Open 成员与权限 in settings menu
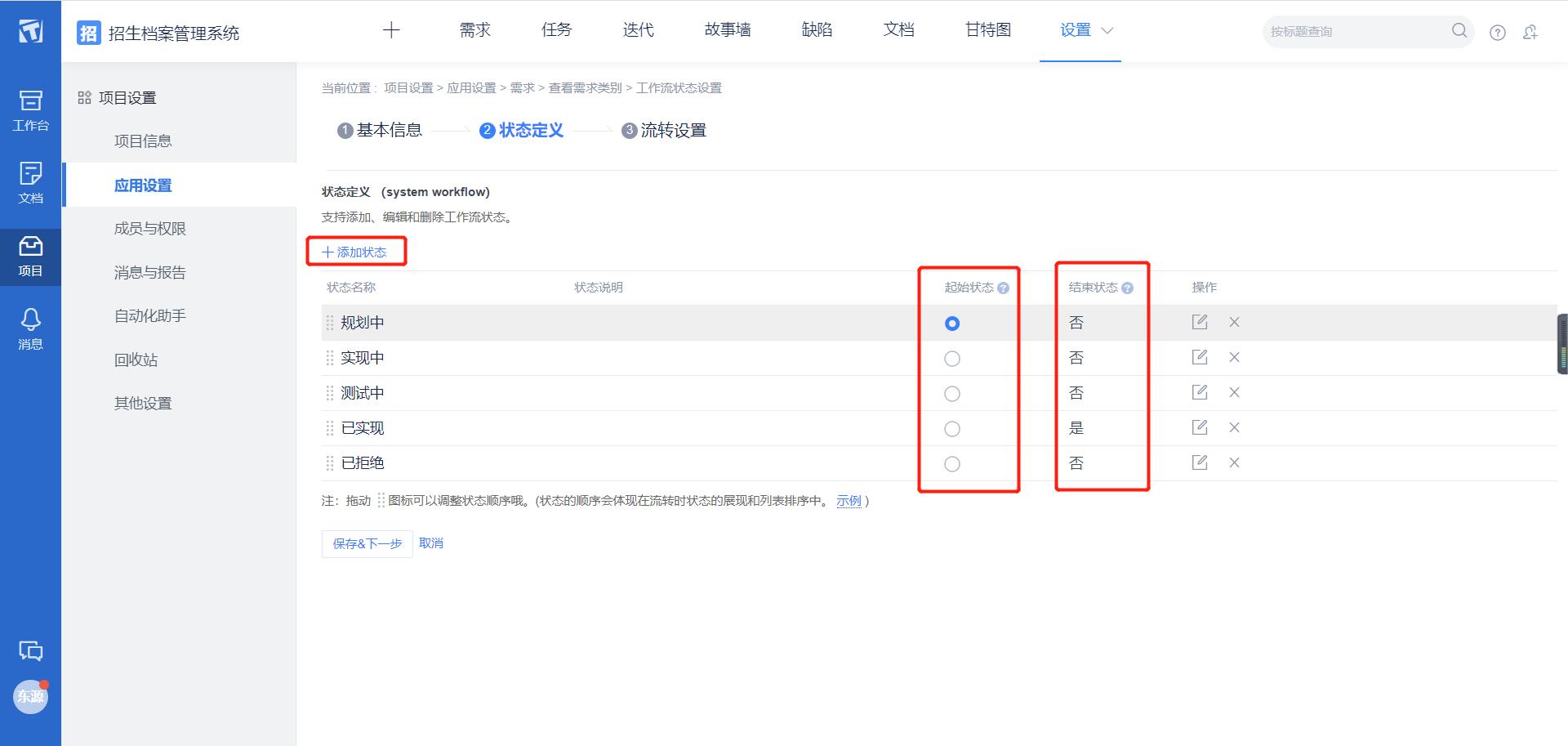 (150, 229)
